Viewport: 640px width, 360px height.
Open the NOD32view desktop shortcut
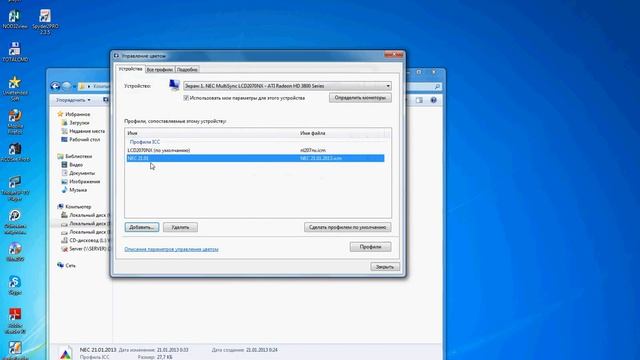[x=15, y=19]
